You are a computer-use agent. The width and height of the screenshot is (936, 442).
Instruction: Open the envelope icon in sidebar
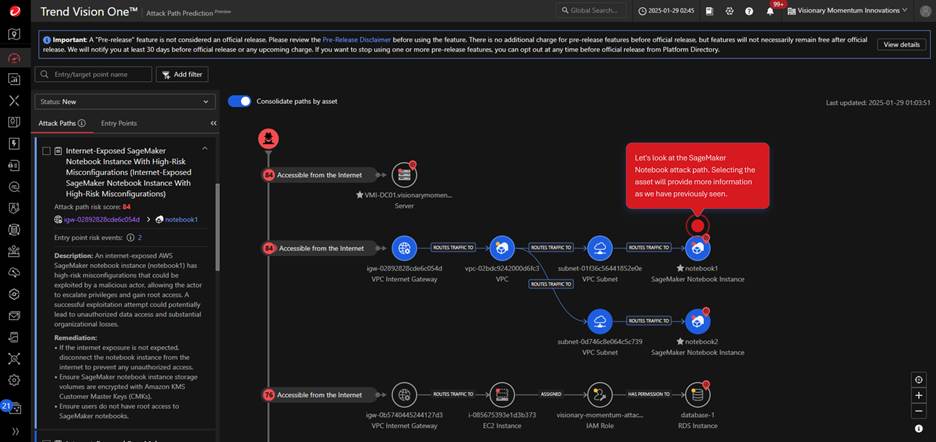pos(14,315)
